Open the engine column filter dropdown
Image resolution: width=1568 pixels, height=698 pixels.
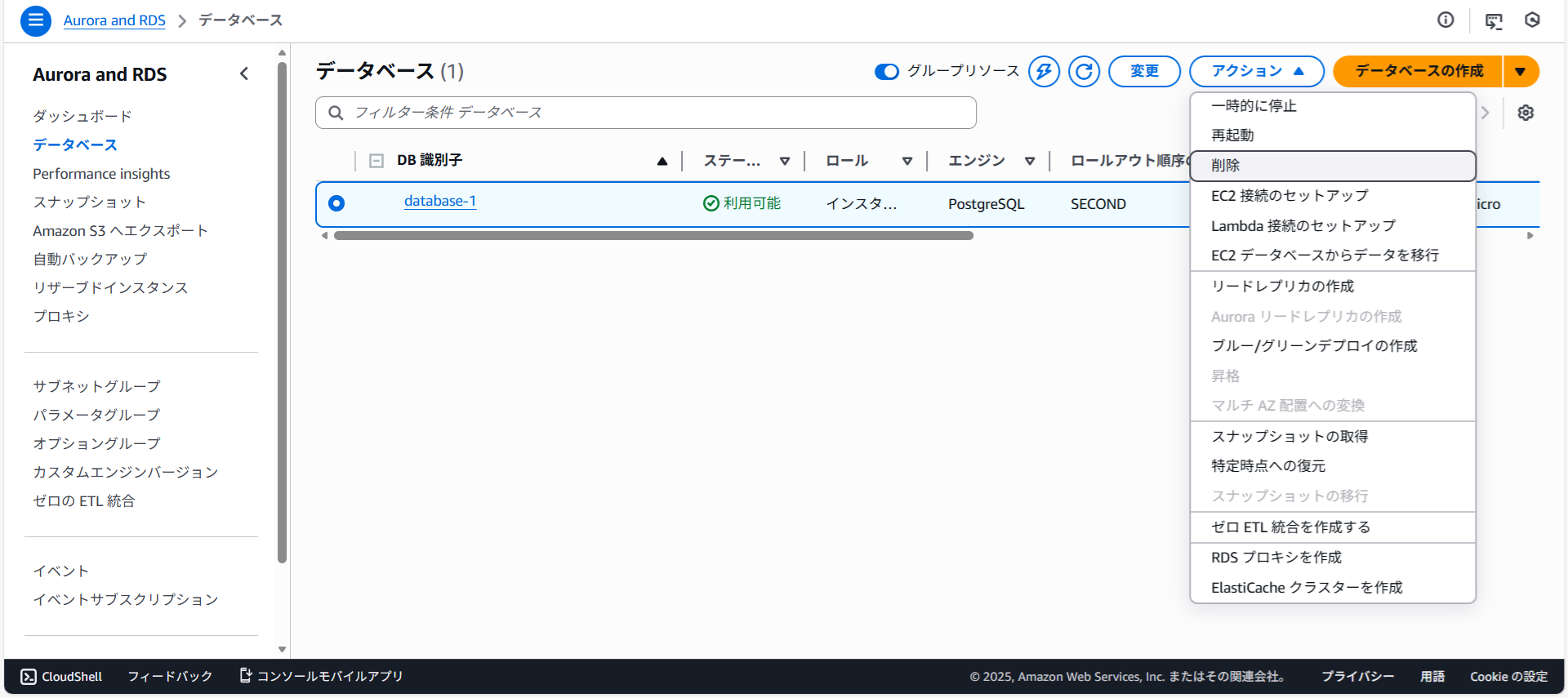[x=1030, y=161]
